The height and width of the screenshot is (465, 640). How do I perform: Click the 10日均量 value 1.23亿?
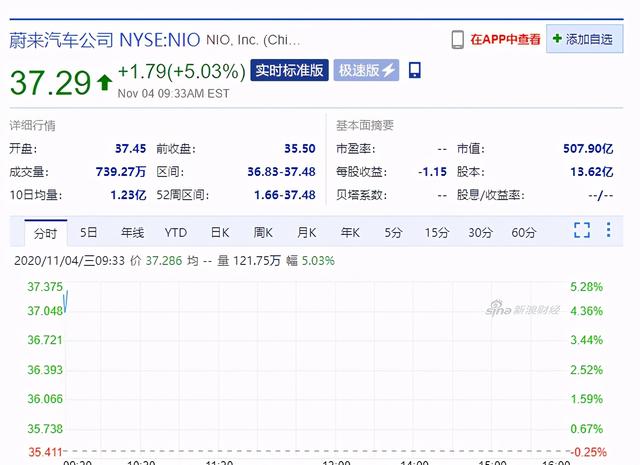pos(128,195)
